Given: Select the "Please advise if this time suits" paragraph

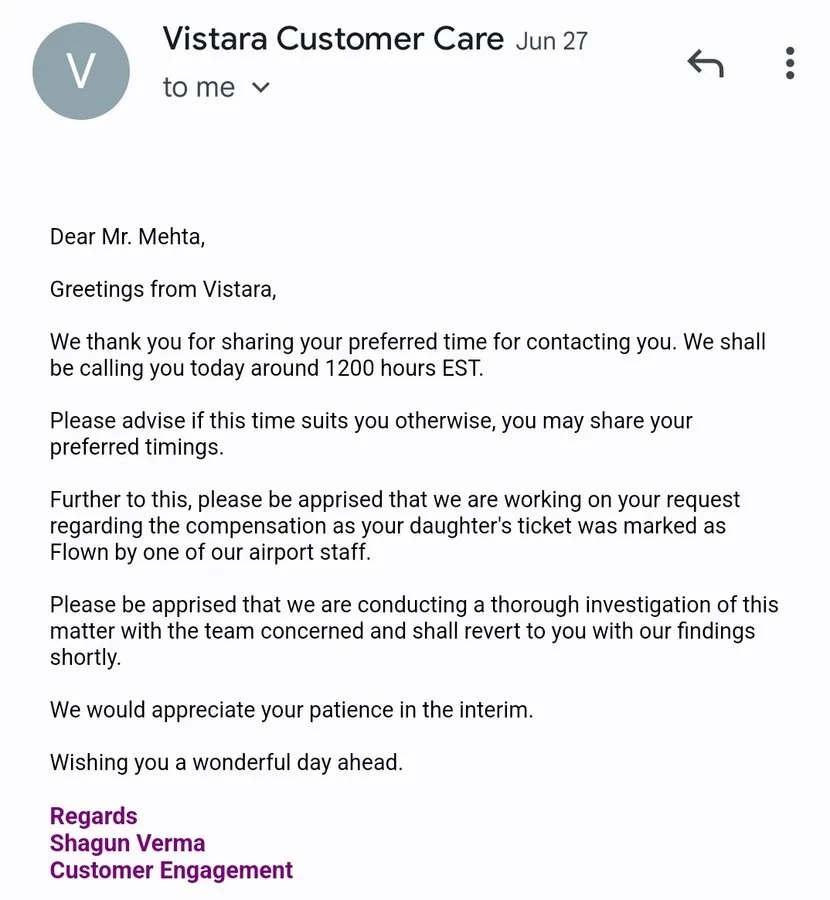Looking at the screenshot, I should pyautogui.click(x=371, y=434).
